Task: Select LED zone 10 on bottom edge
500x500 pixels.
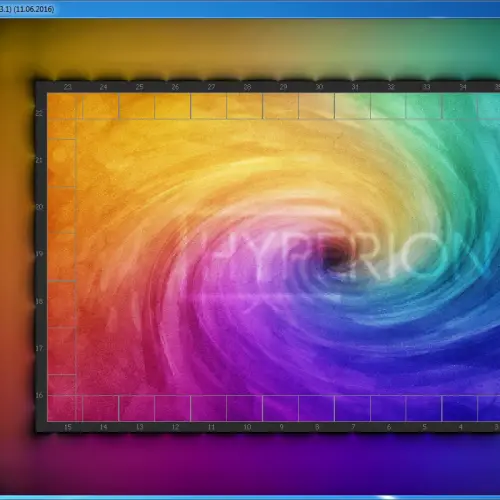Action: (x=245, y=408)
